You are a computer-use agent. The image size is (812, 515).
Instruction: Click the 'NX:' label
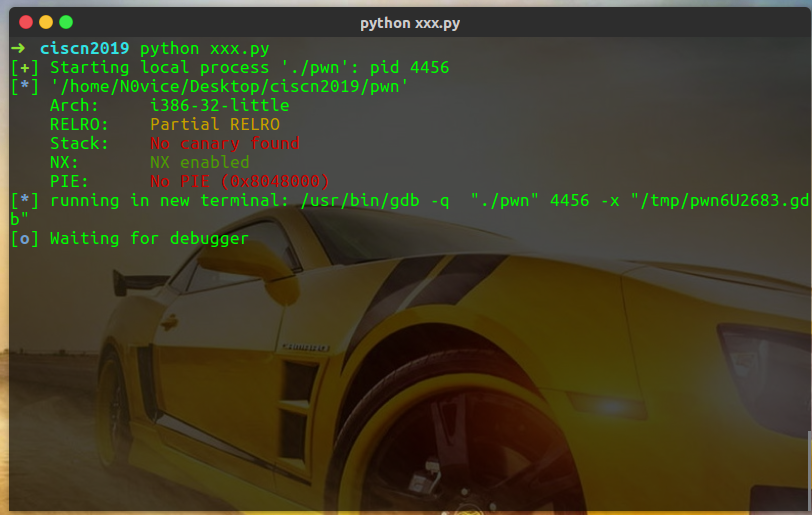(64, 162)
